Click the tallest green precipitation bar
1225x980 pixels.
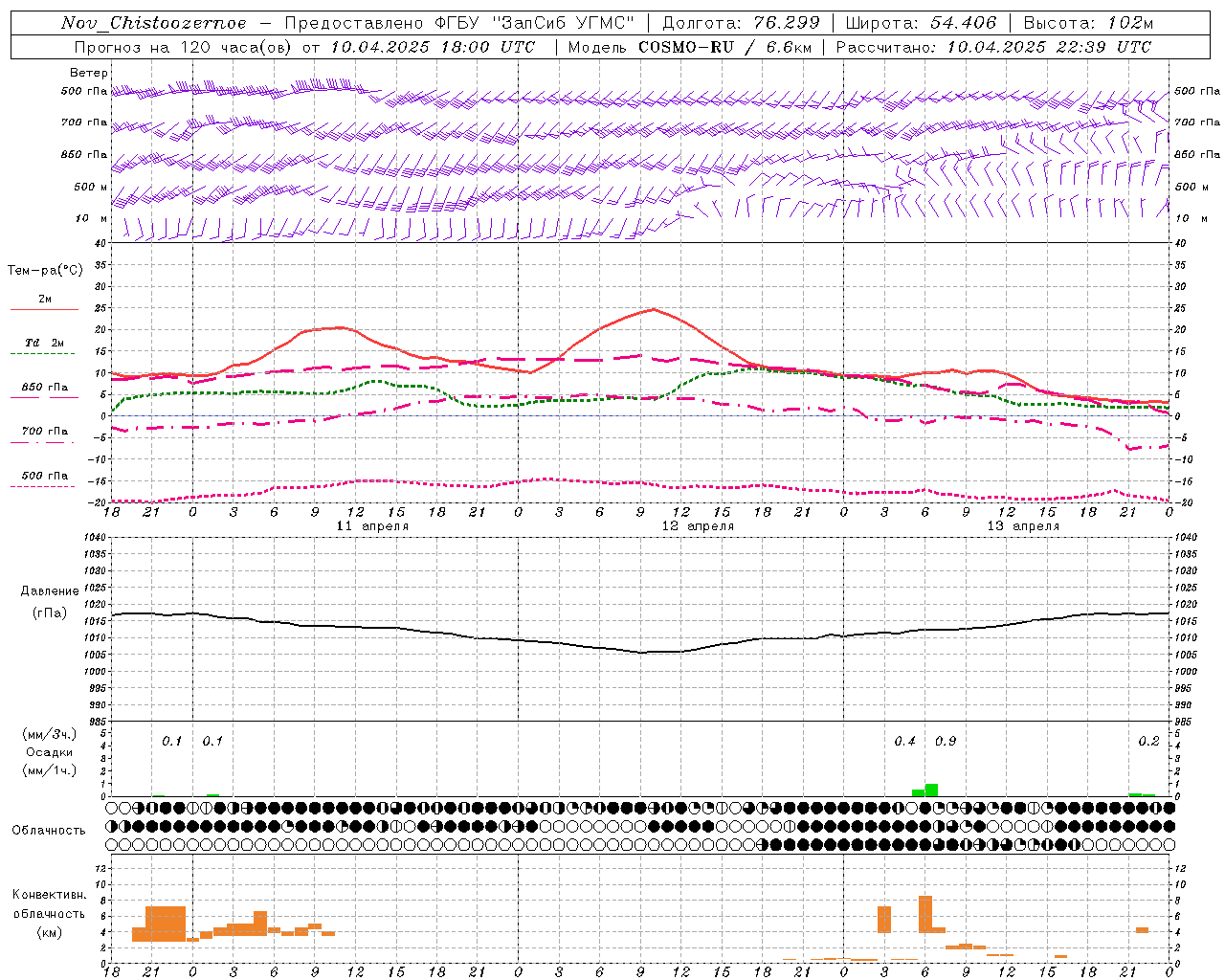click(x=931, y=791)
